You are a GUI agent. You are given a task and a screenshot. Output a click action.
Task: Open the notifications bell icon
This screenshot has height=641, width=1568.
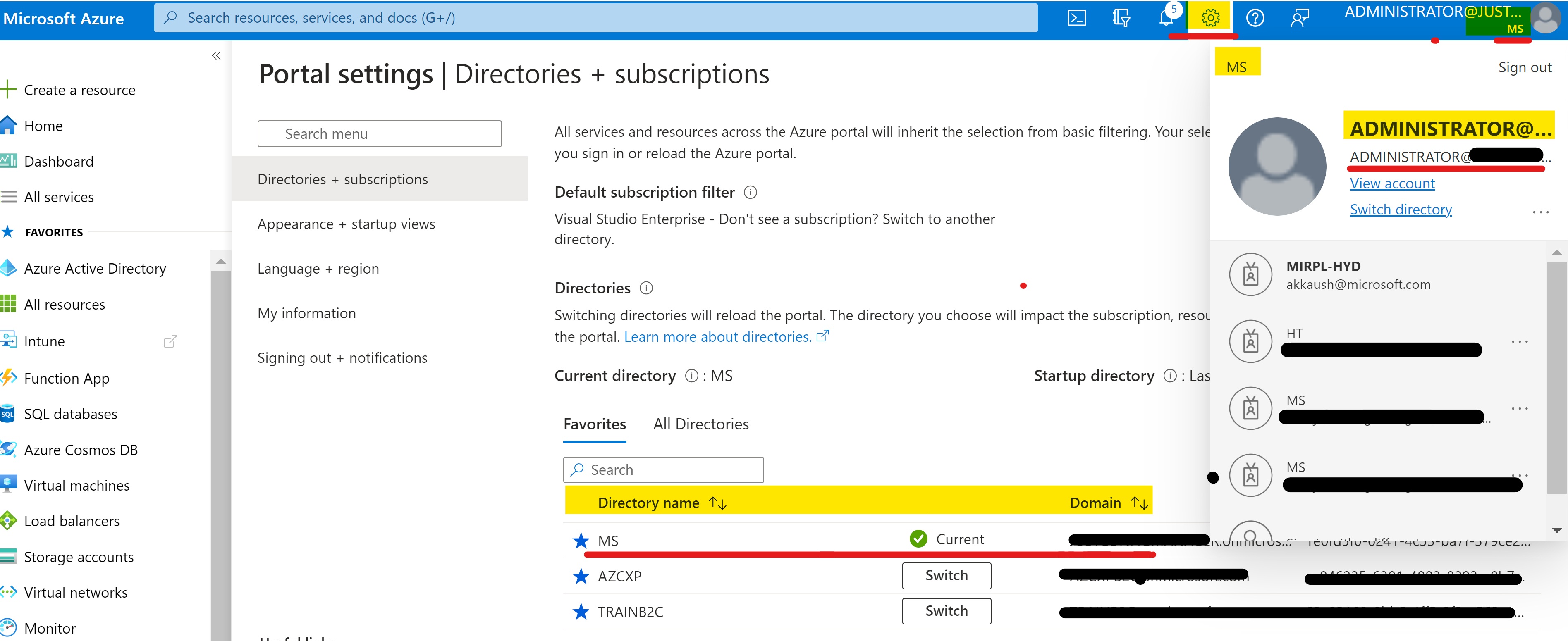click(x=1166, y=18)
